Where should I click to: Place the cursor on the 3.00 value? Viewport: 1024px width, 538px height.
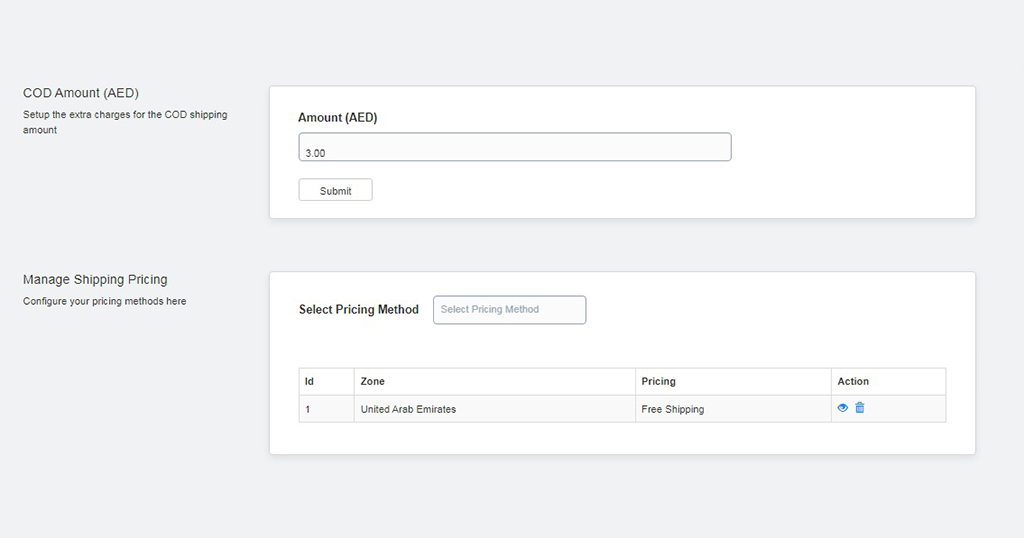pos(315,153)
